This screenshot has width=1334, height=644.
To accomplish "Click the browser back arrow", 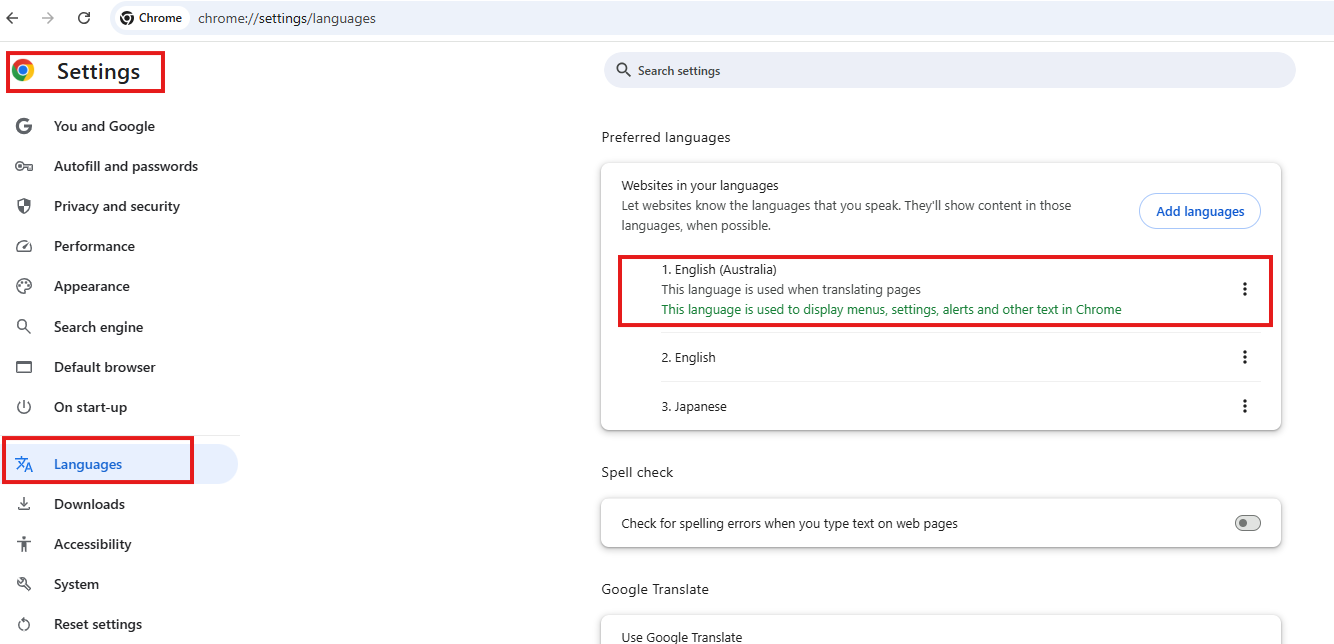I will [x=13, y=18].
